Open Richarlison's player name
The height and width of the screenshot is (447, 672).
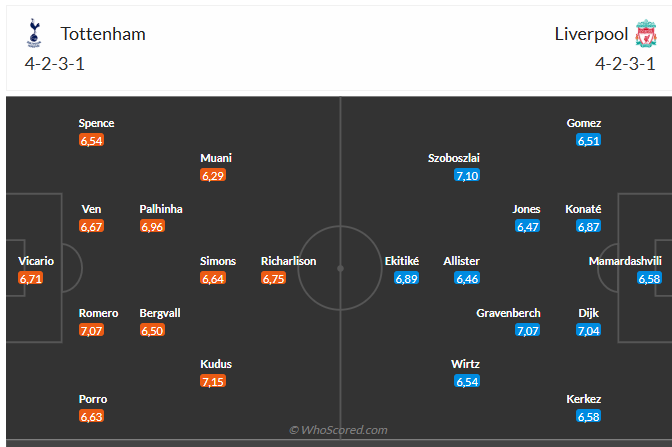click(288, 261)
